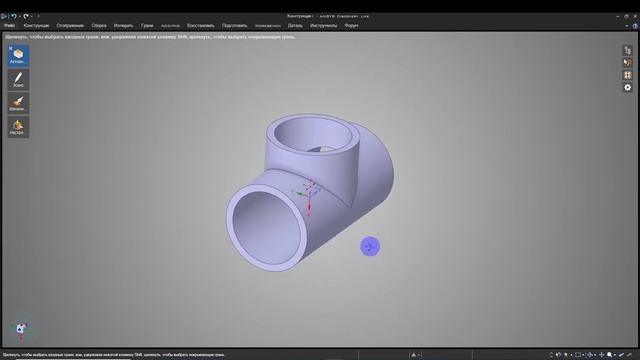
Task: Click the first icon in the title bar toolbar
Action: pyautogui.click(x=4, y=16)
